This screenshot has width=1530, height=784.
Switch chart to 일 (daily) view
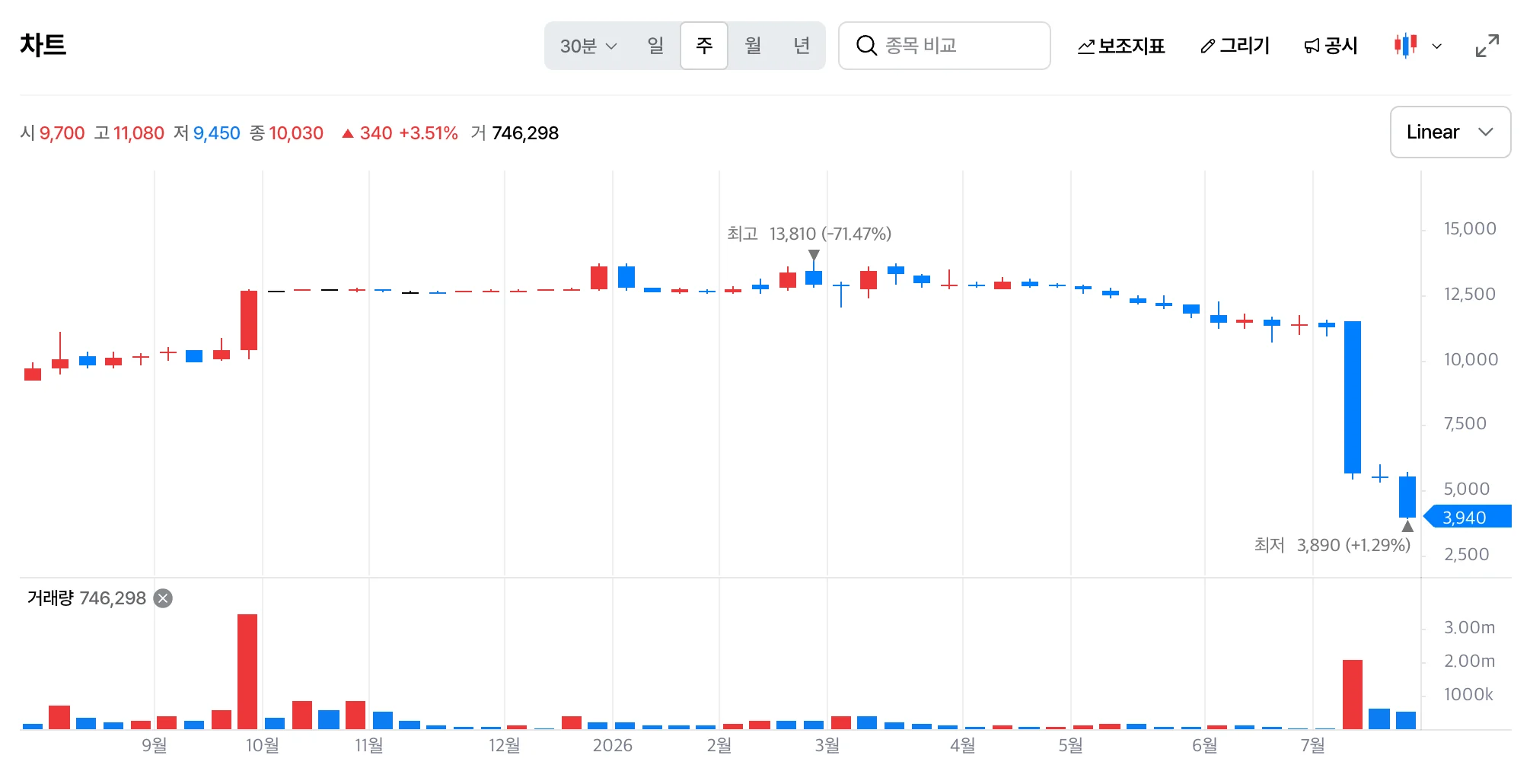[x=655, y=46]
